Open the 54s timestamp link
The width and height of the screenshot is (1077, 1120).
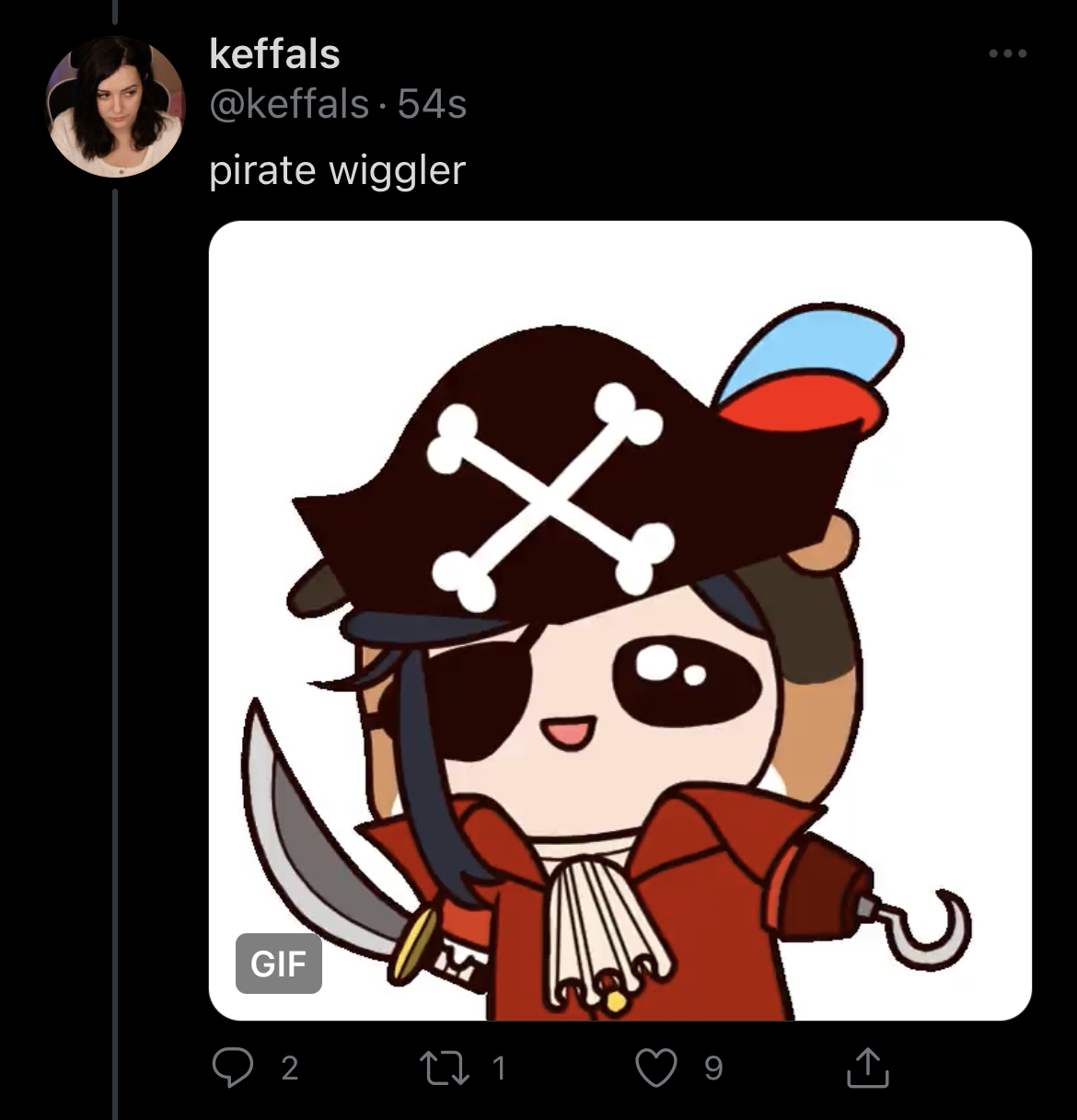pyautogui.click(x=432, y=104)
